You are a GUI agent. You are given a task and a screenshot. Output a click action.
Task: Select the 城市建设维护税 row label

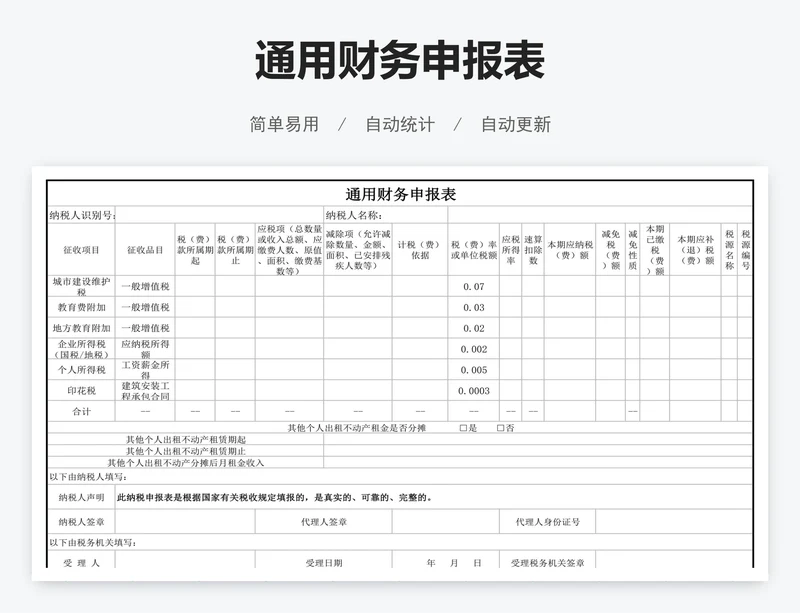pyautogui.click(x=82, y=286)
